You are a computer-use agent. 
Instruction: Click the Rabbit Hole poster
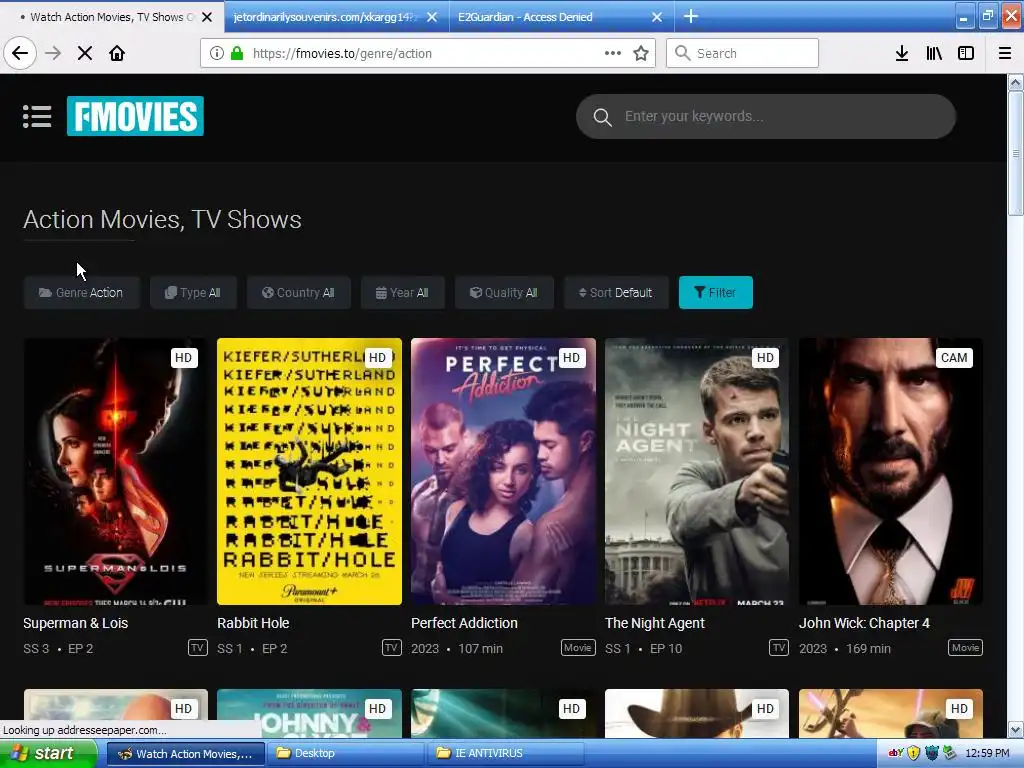coord(310,471)
